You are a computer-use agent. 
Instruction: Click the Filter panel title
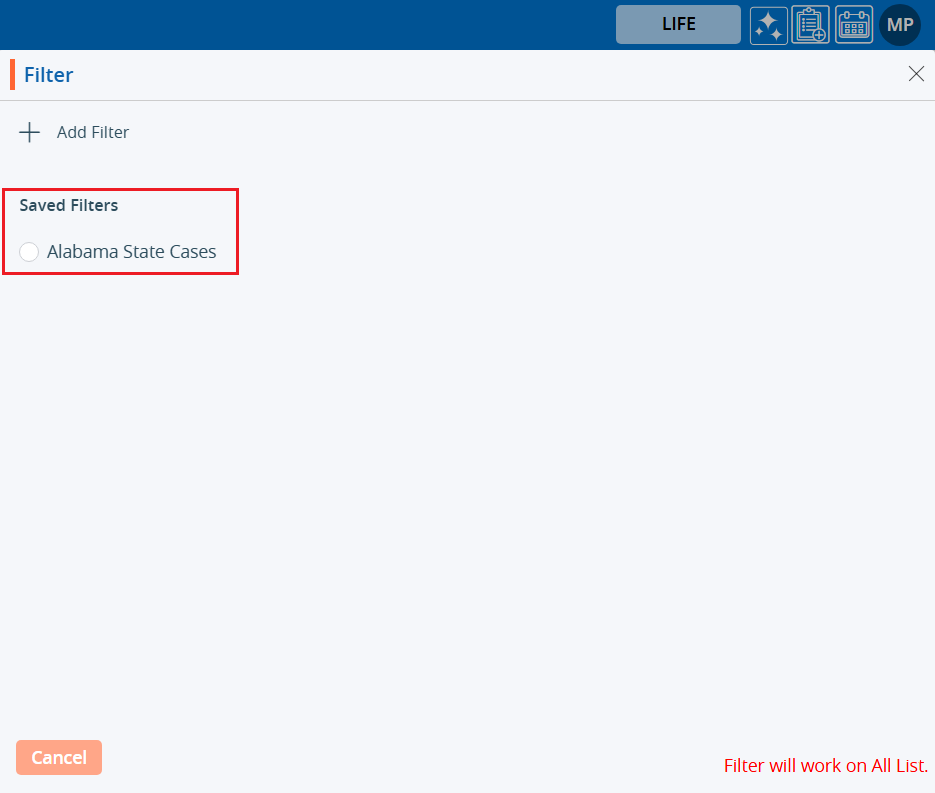click(x=49, y=75)
